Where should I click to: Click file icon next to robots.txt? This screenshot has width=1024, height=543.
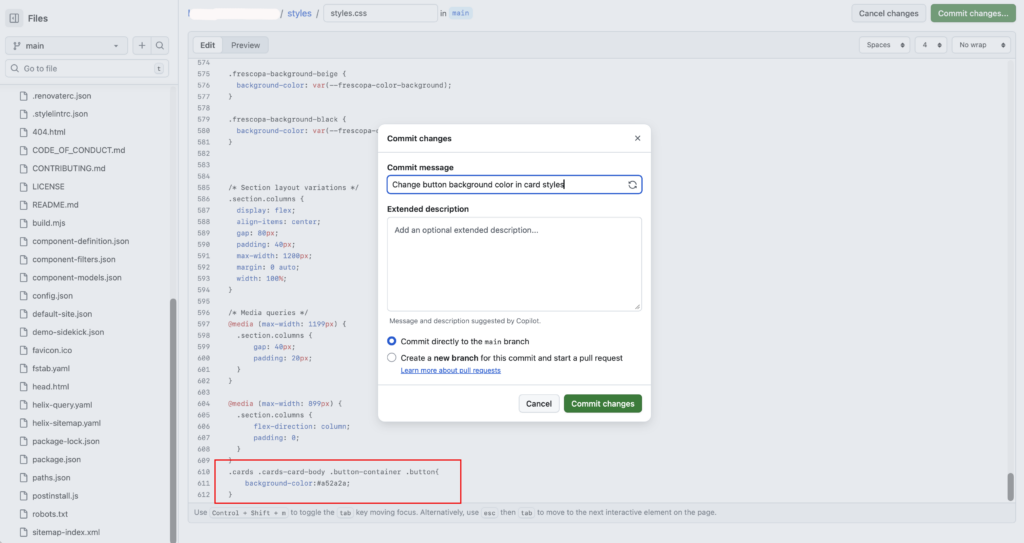(24, 514)
